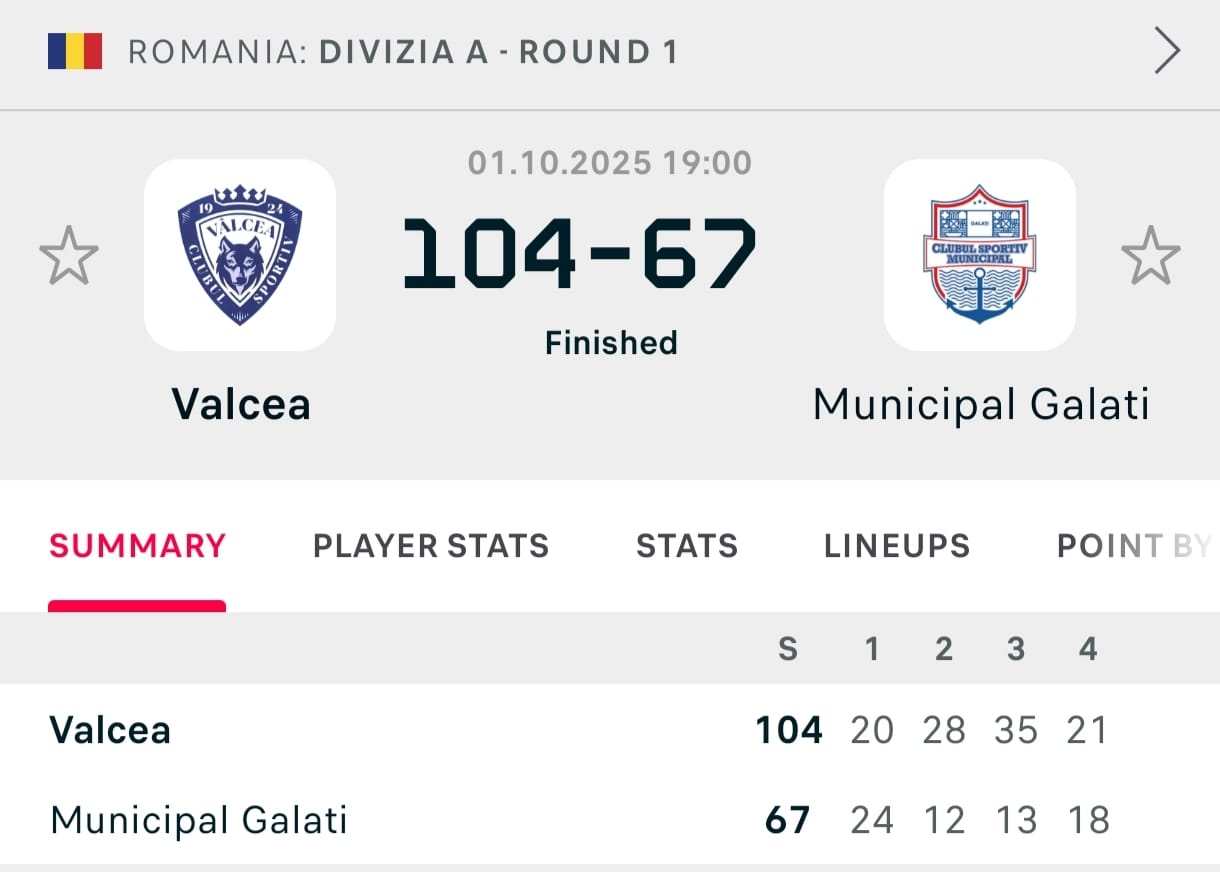
Task: Favorite Valcea with the left star
Action: 69,256
